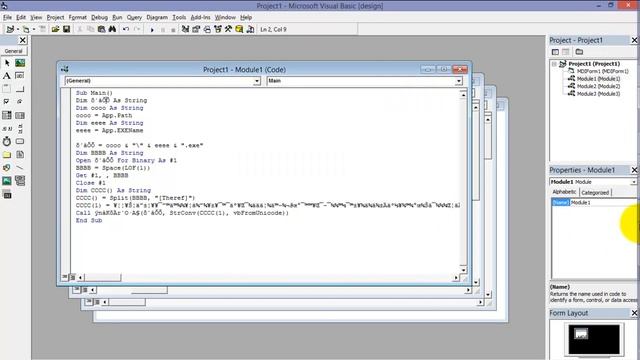Screen dimensions: 640x360
Task: Open Module1 object dropdown in Properties
Action: 633,182
